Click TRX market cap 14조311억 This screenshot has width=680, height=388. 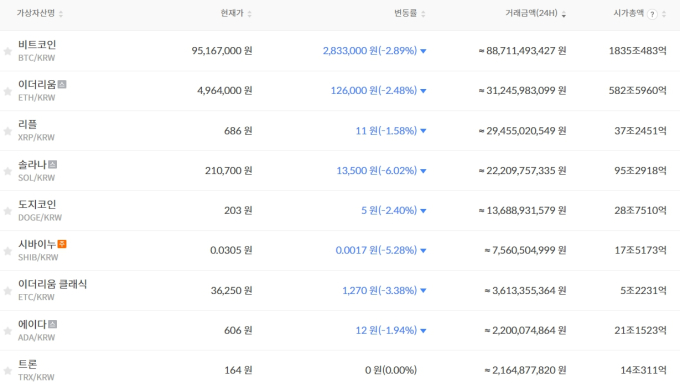pyautogui.click(x=644, y=370)
